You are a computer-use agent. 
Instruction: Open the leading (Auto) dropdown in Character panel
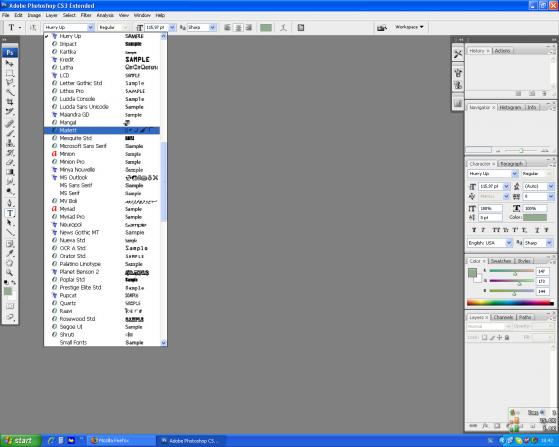[550, 186]
